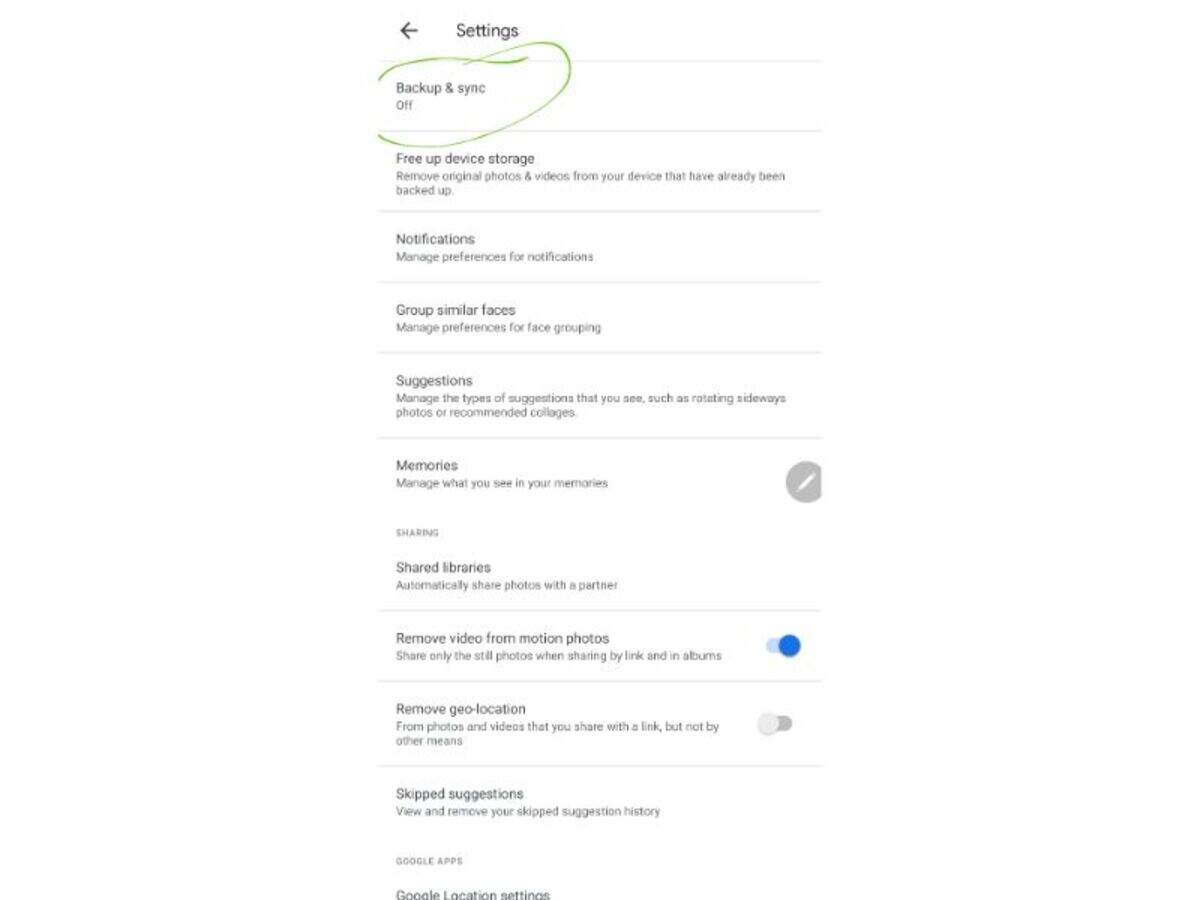The width and height of the screenshot is (1200, 900).
Task: Tap 'View and remove your skipped suggestion history'
Action: [528, 811]
